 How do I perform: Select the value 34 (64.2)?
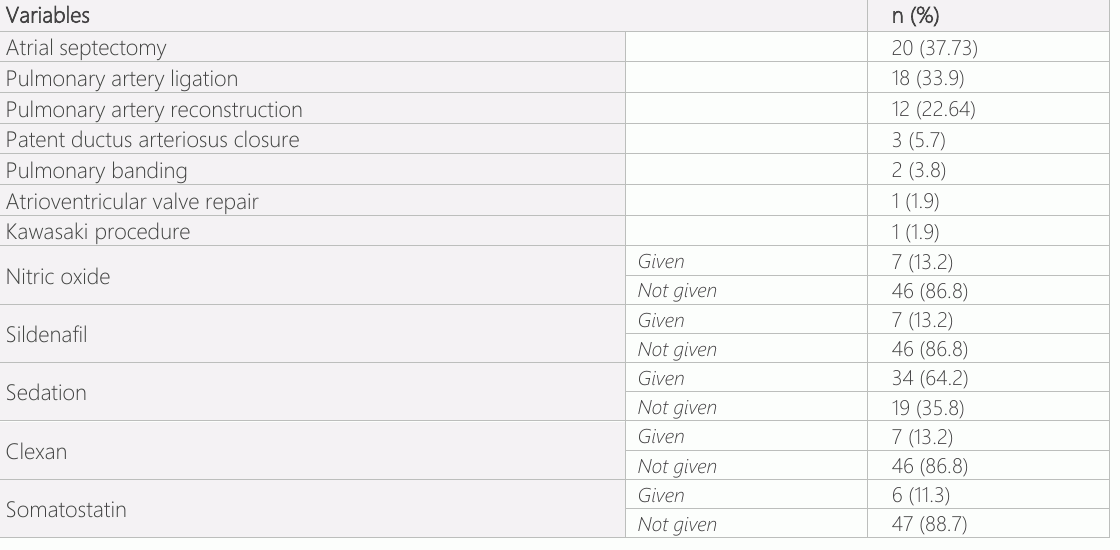(x=929, y=378)
